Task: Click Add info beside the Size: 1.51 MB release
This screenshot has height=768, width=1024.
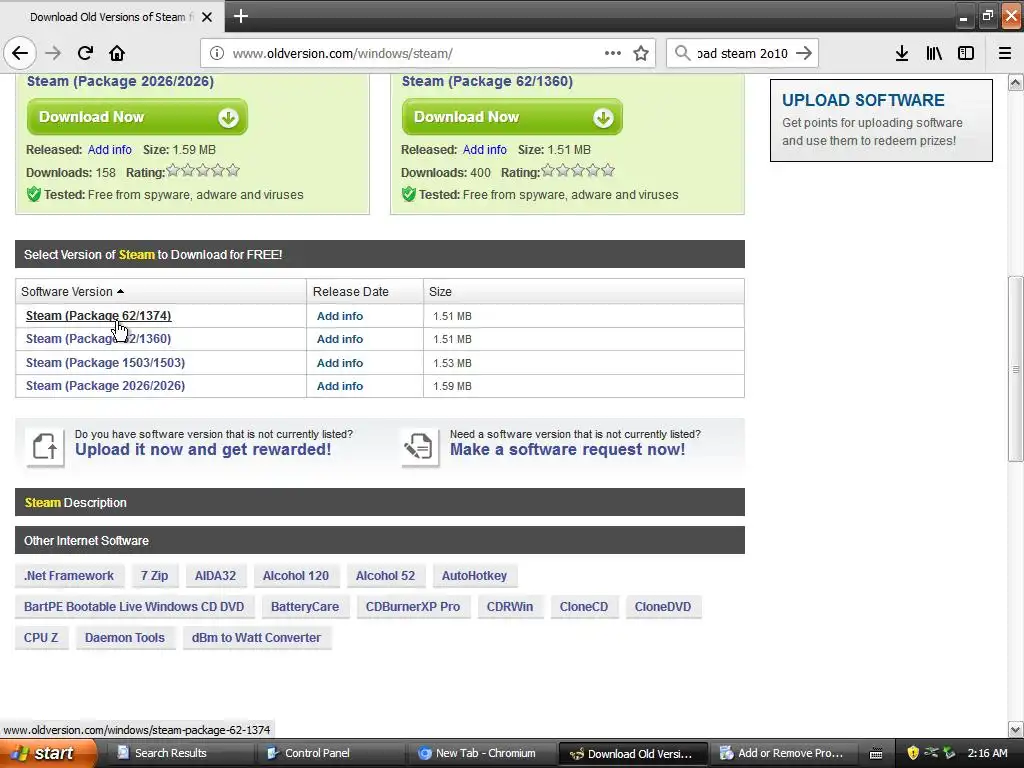Action: pos(485,150)
